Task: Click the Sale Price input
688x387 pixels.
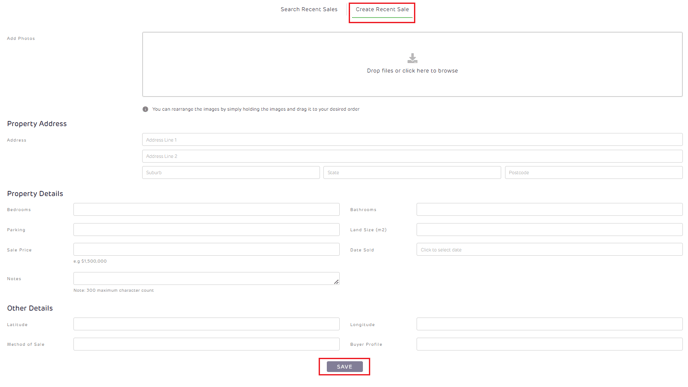Action: click(206, 249)
